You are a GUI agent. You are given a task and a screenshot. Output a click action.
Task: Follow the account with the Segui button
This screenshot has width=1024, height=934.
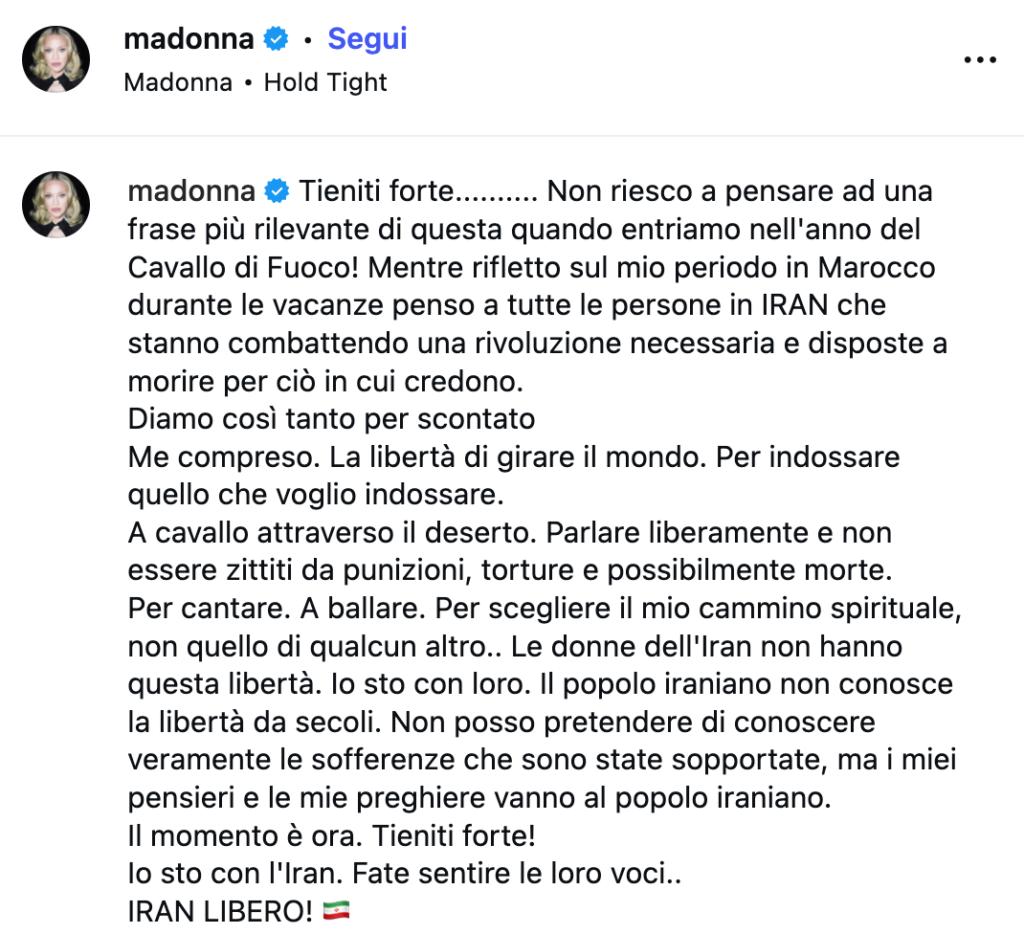[x=367, y=39]
